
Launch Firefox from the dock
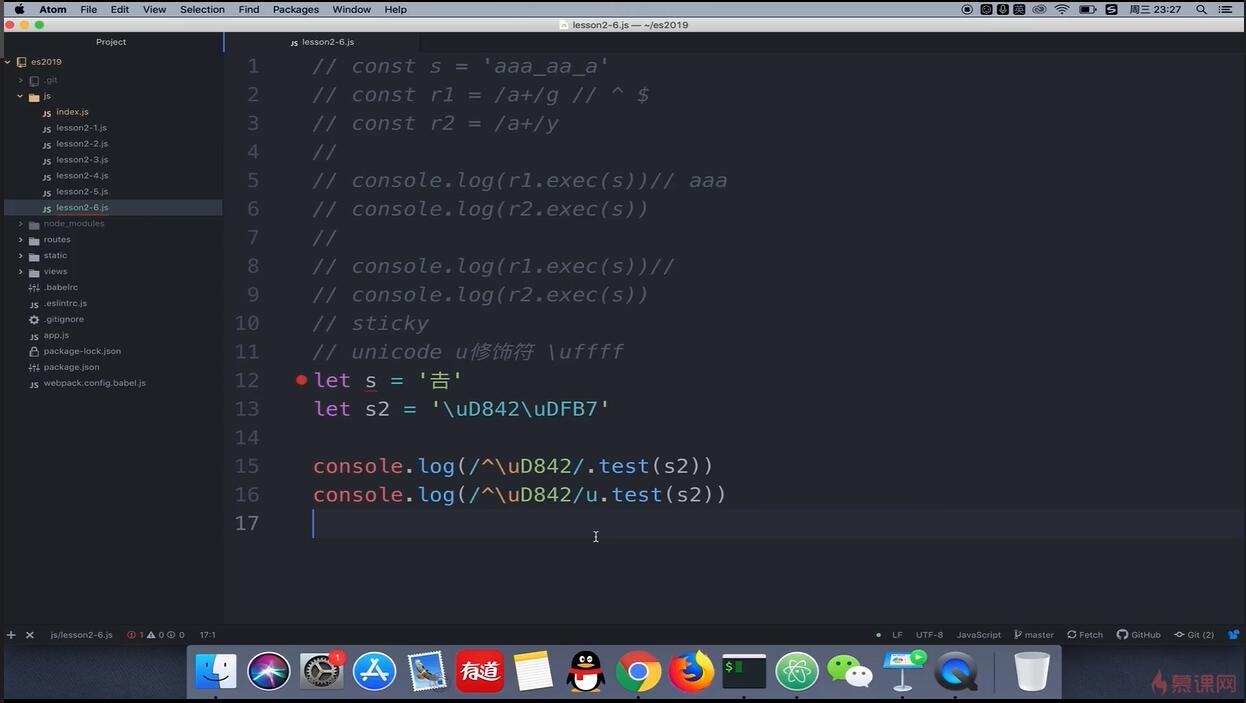[x=691, y=671]
